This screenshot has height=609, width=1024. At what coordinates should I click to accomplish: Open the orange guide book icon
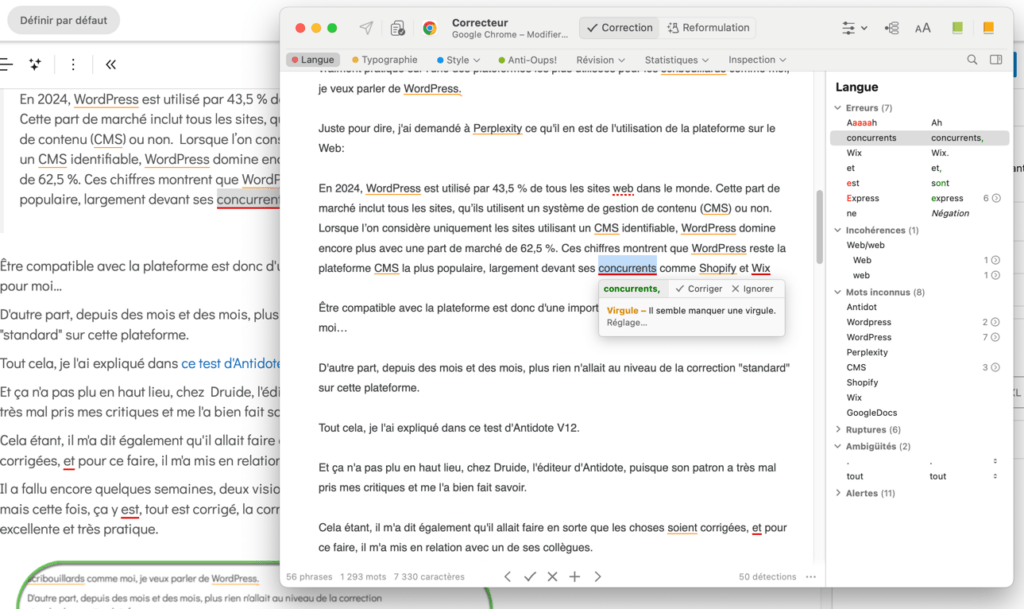click(988, 27)
